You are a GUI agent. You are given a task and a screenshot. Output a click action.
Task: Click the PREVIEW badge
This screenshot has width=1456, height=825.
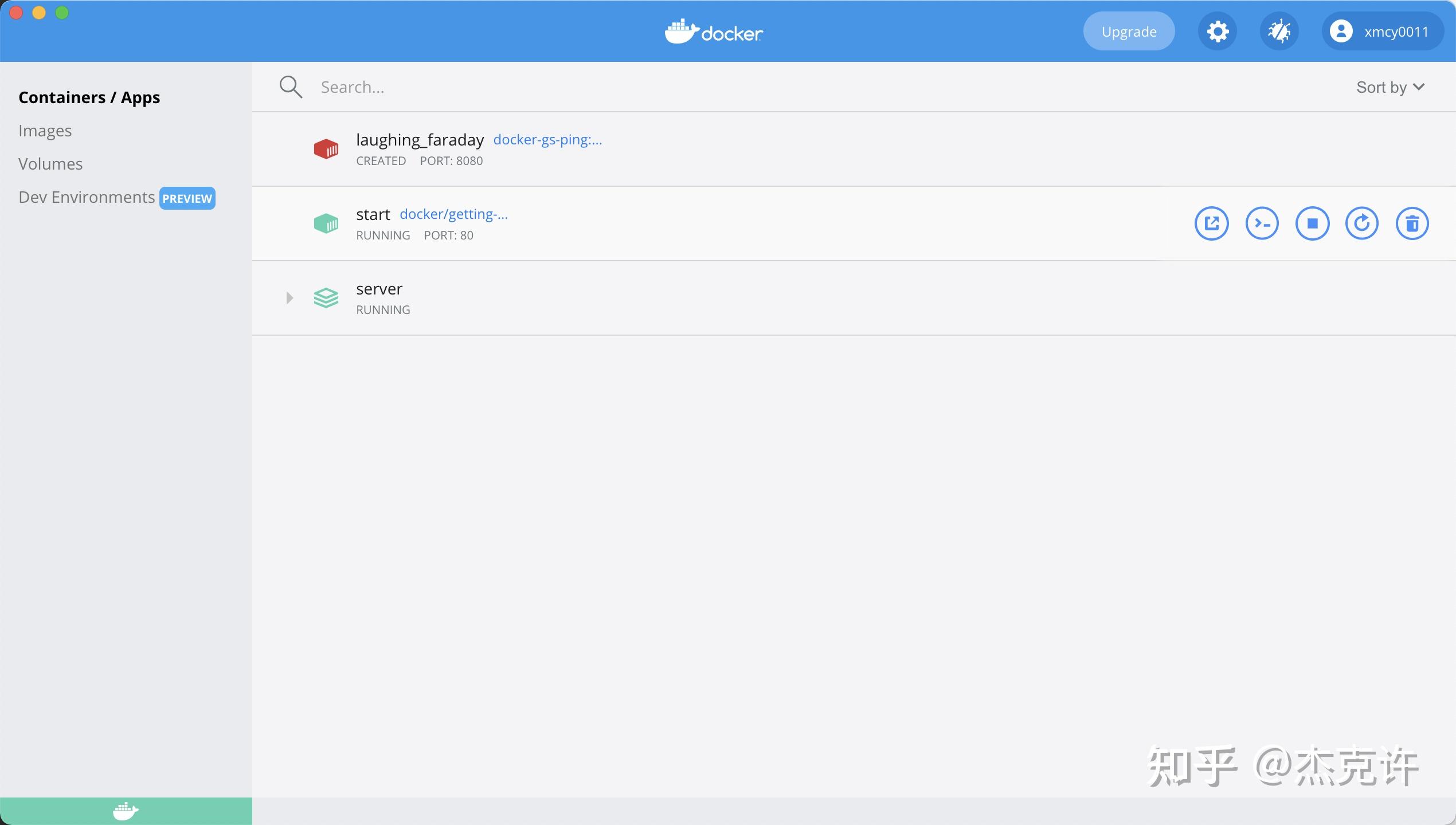coord(187,199)
